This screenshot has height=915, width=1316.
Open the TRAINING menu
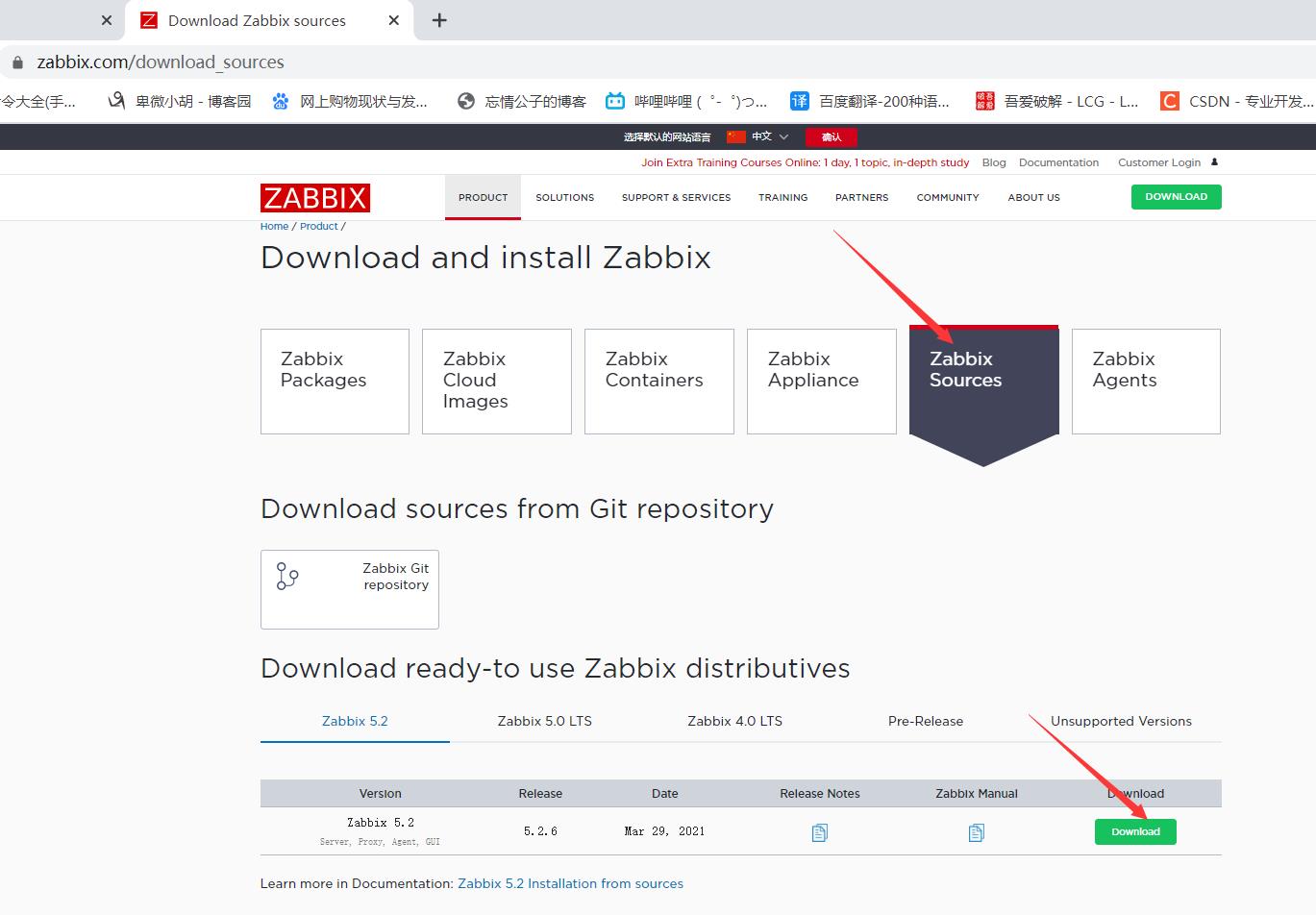coord(782,197)
